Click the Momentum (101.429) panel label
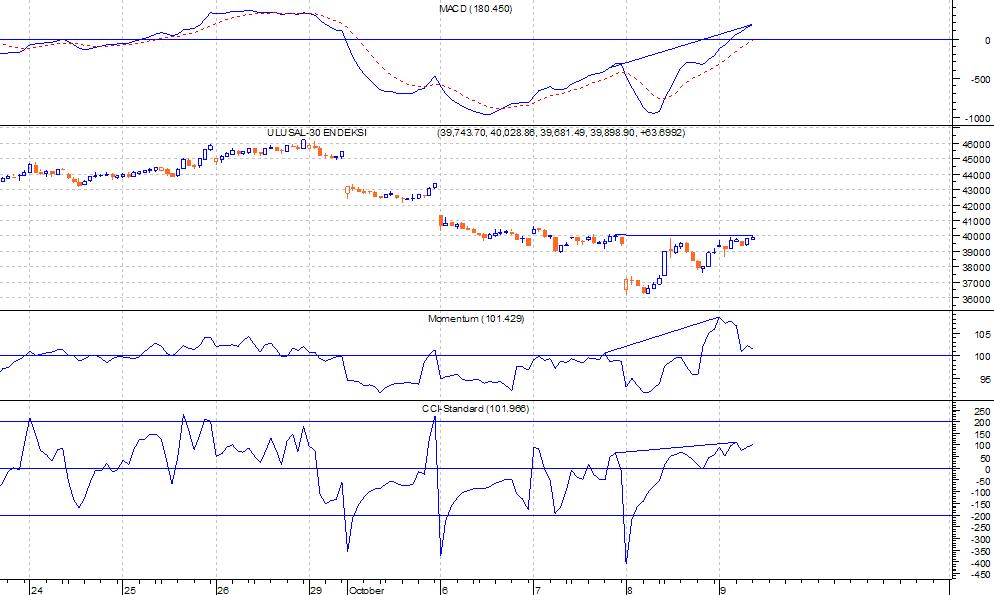994x595 pixels. (x=475, y=318)
